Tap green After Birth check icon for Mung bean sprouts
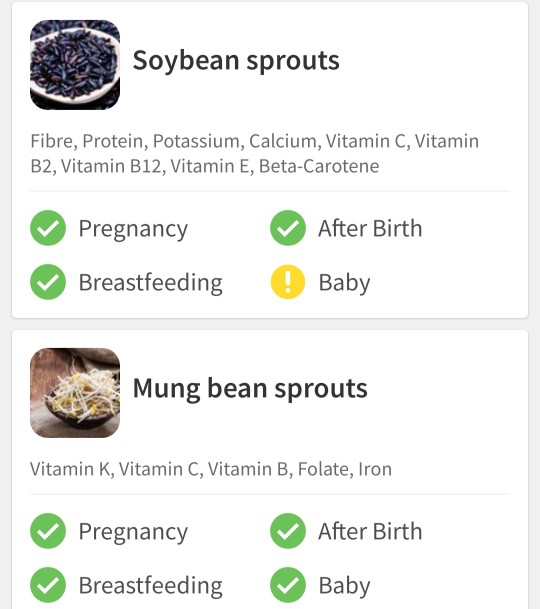The height and width of the screenshot is (609, 540). click(x=288, y=531)
